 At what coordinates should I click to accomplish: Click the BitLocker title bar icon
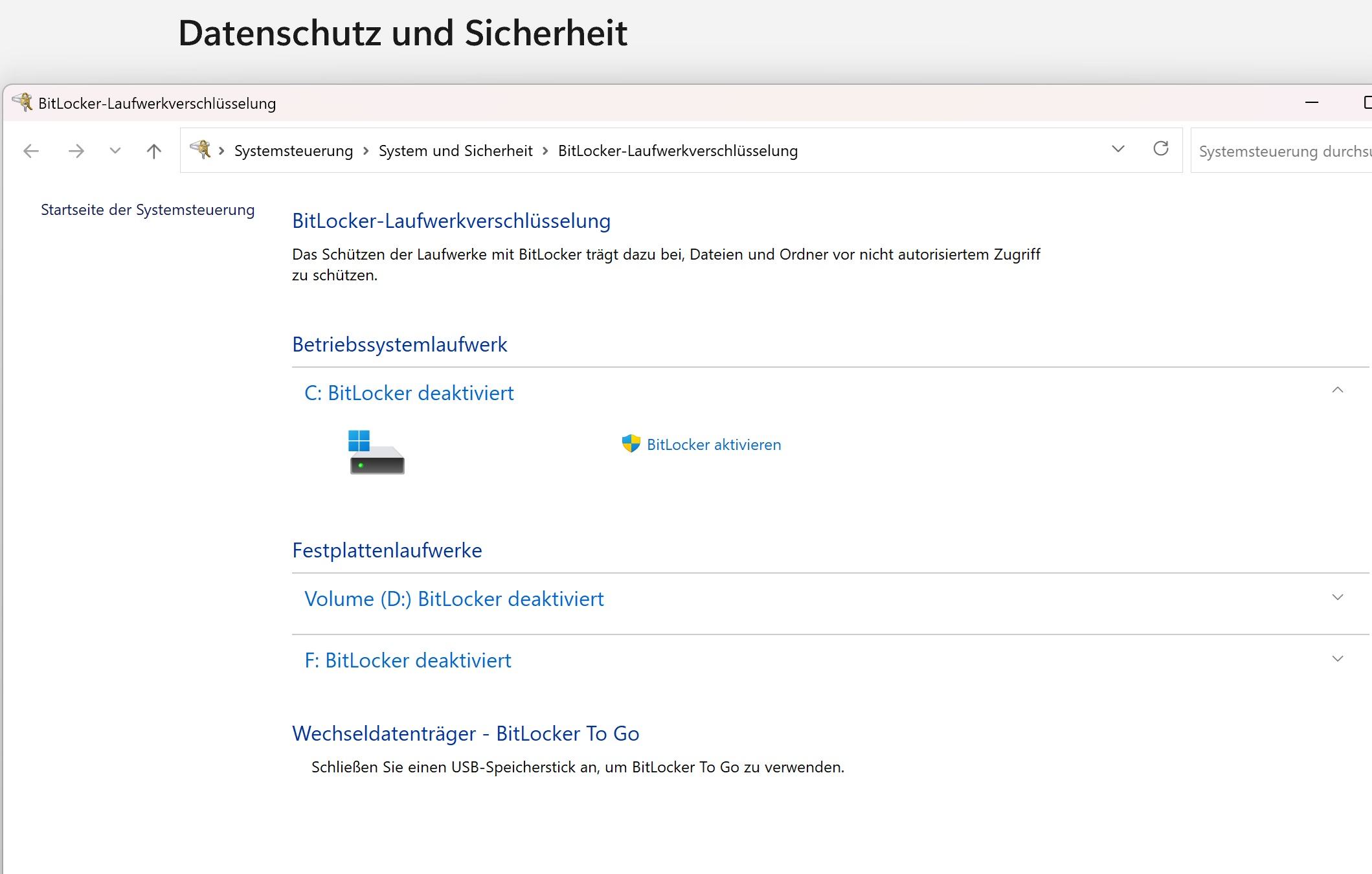pos(22,102)
